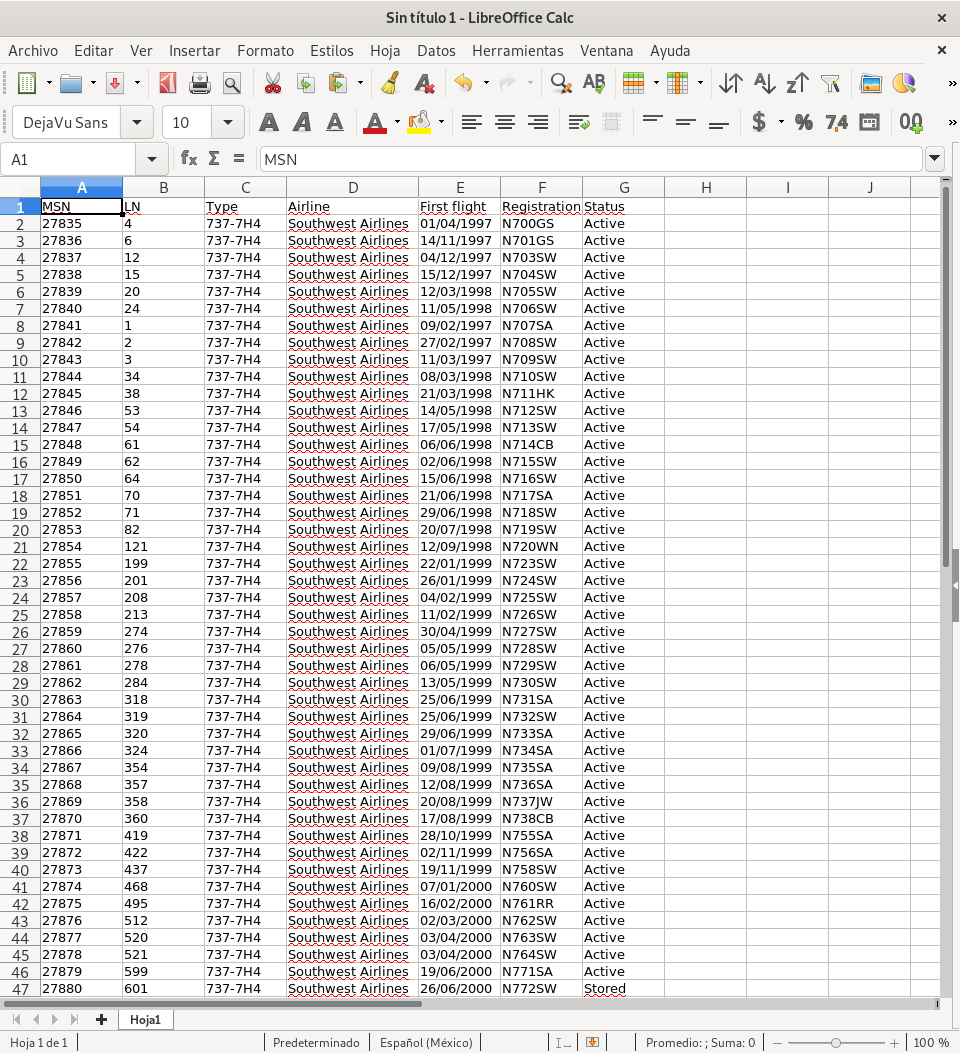Click the Print icon in toolbar

(x=200, y=84)
